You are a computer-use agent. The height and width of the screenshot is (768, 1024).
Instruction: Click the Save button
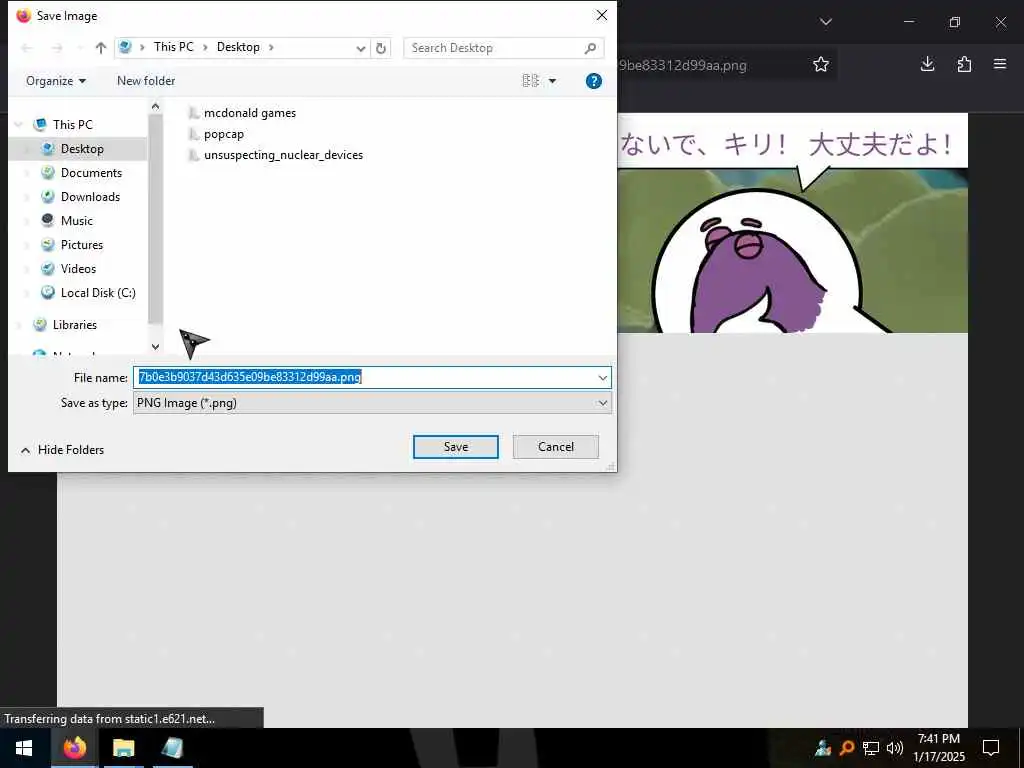tap(455, 447)
